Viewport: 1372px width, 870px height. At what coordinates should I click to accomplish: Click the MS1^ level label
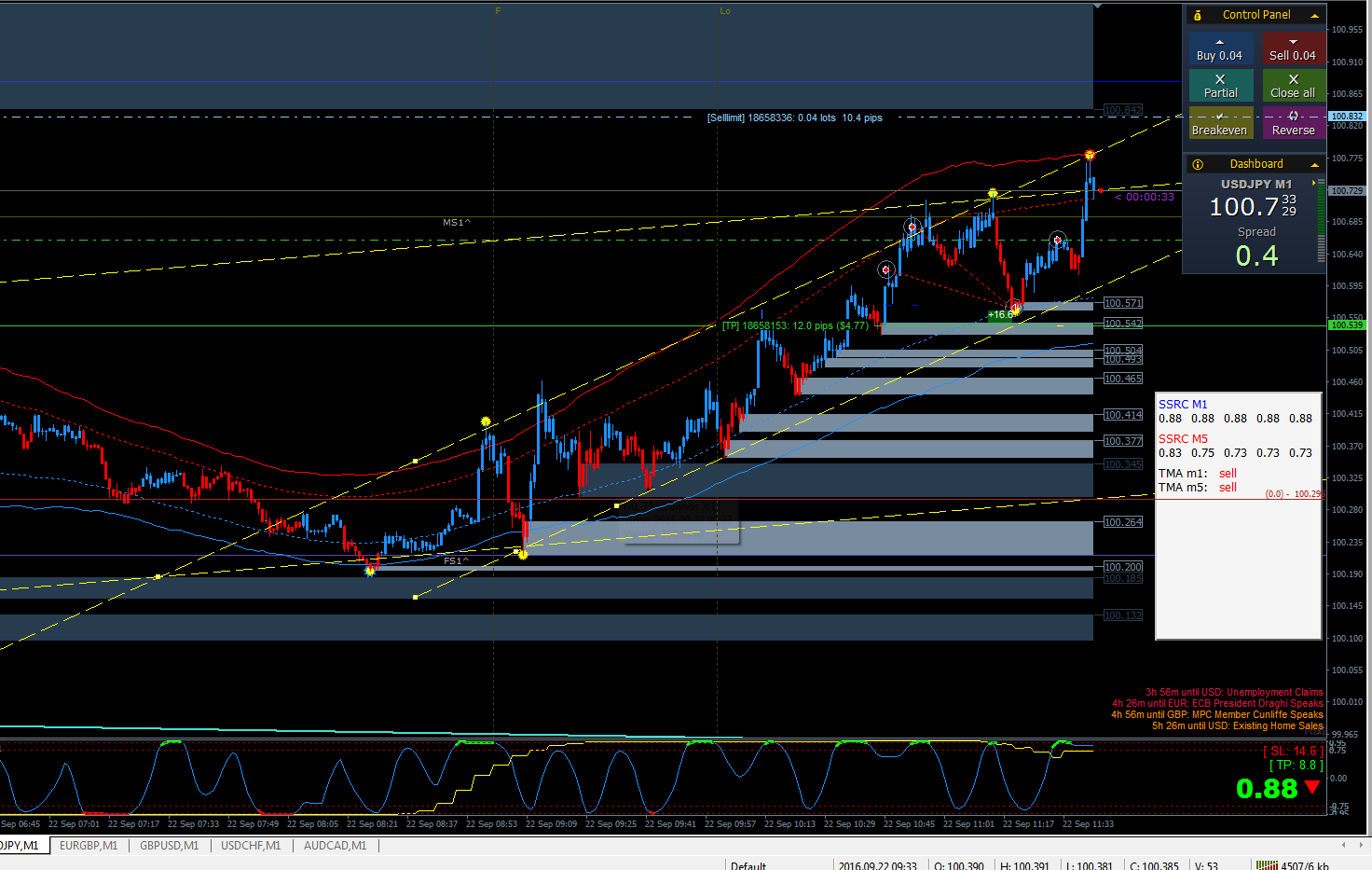pyautogui.click(x=457, y=223)
